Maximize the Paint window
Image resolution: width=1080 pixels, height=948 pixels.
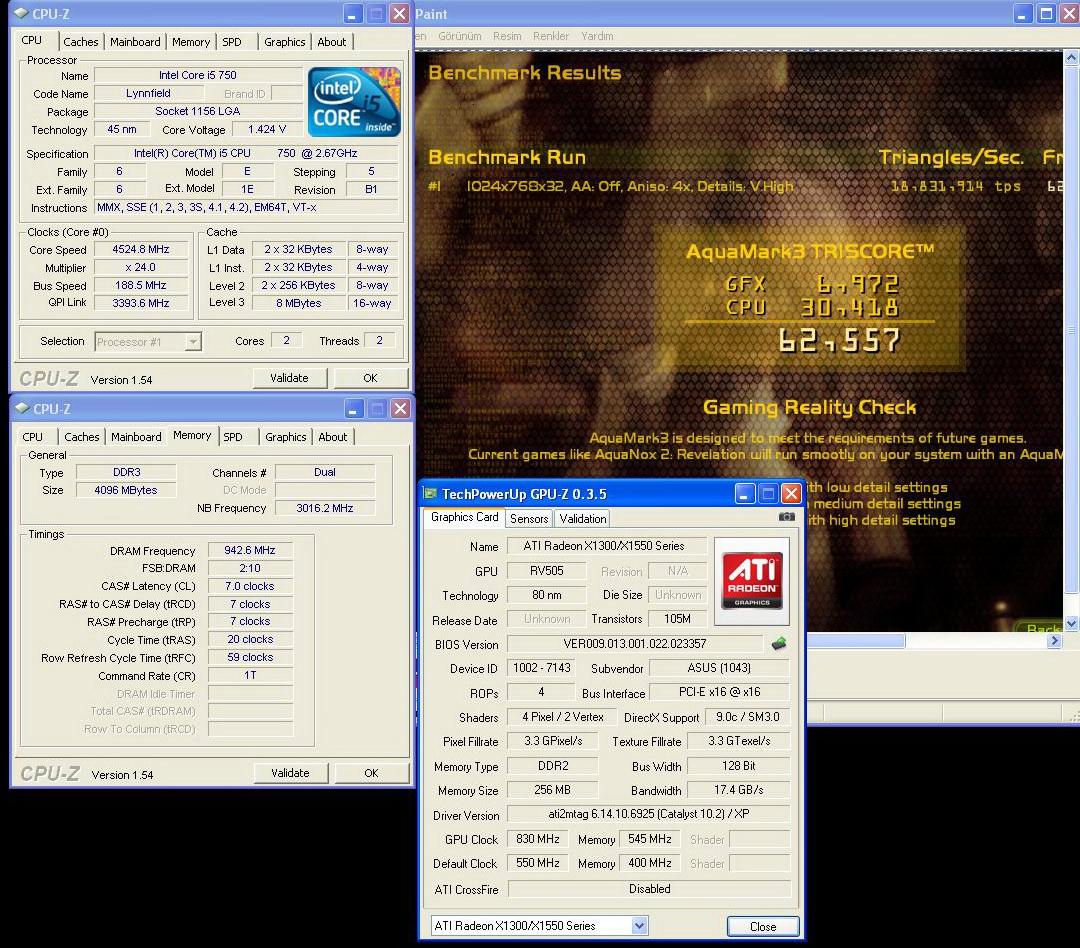(x=1046, y=14)
